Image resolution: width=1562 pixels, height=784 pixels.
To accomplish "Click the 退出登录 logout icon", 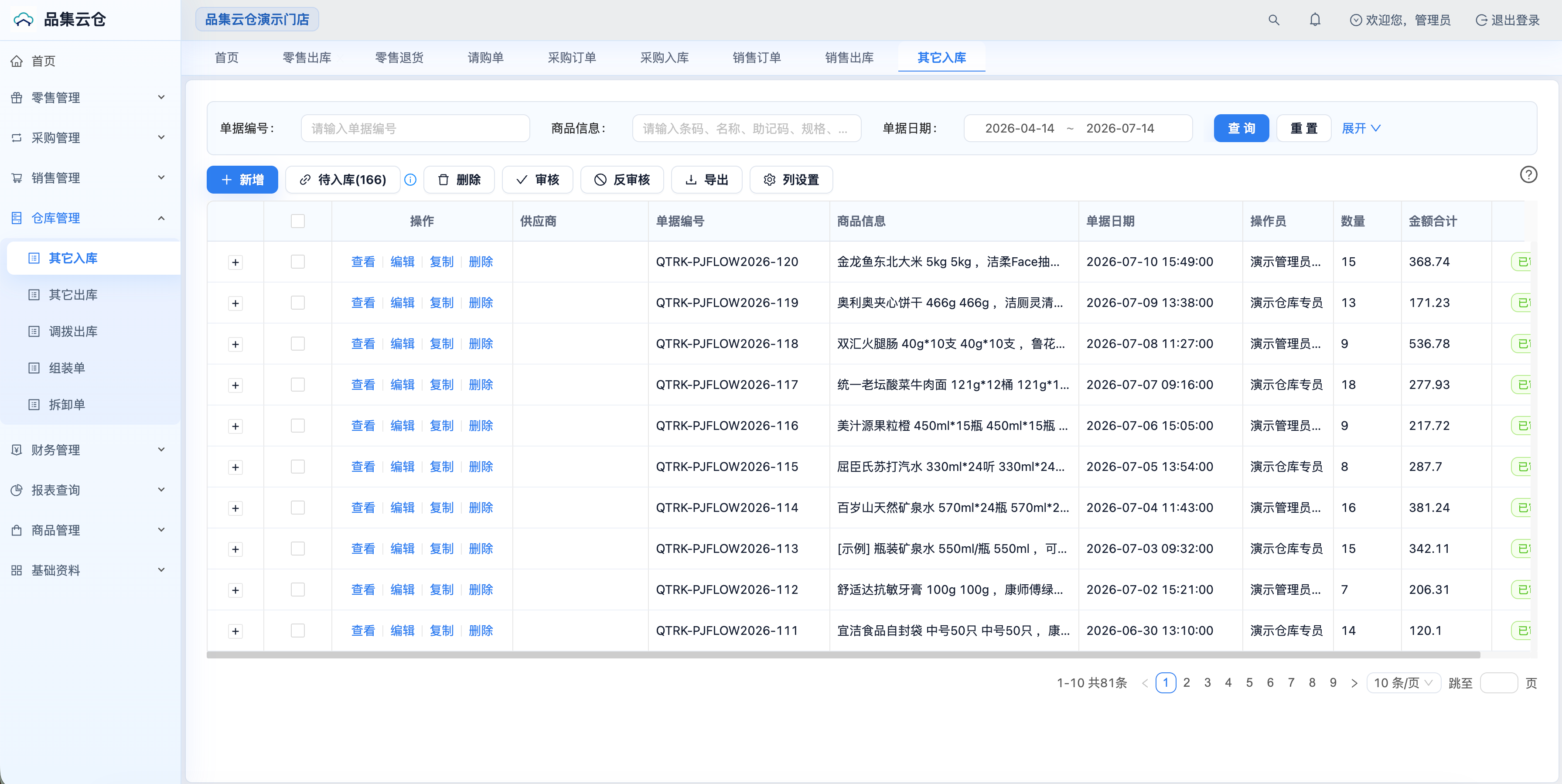I will click(1481, 20).
